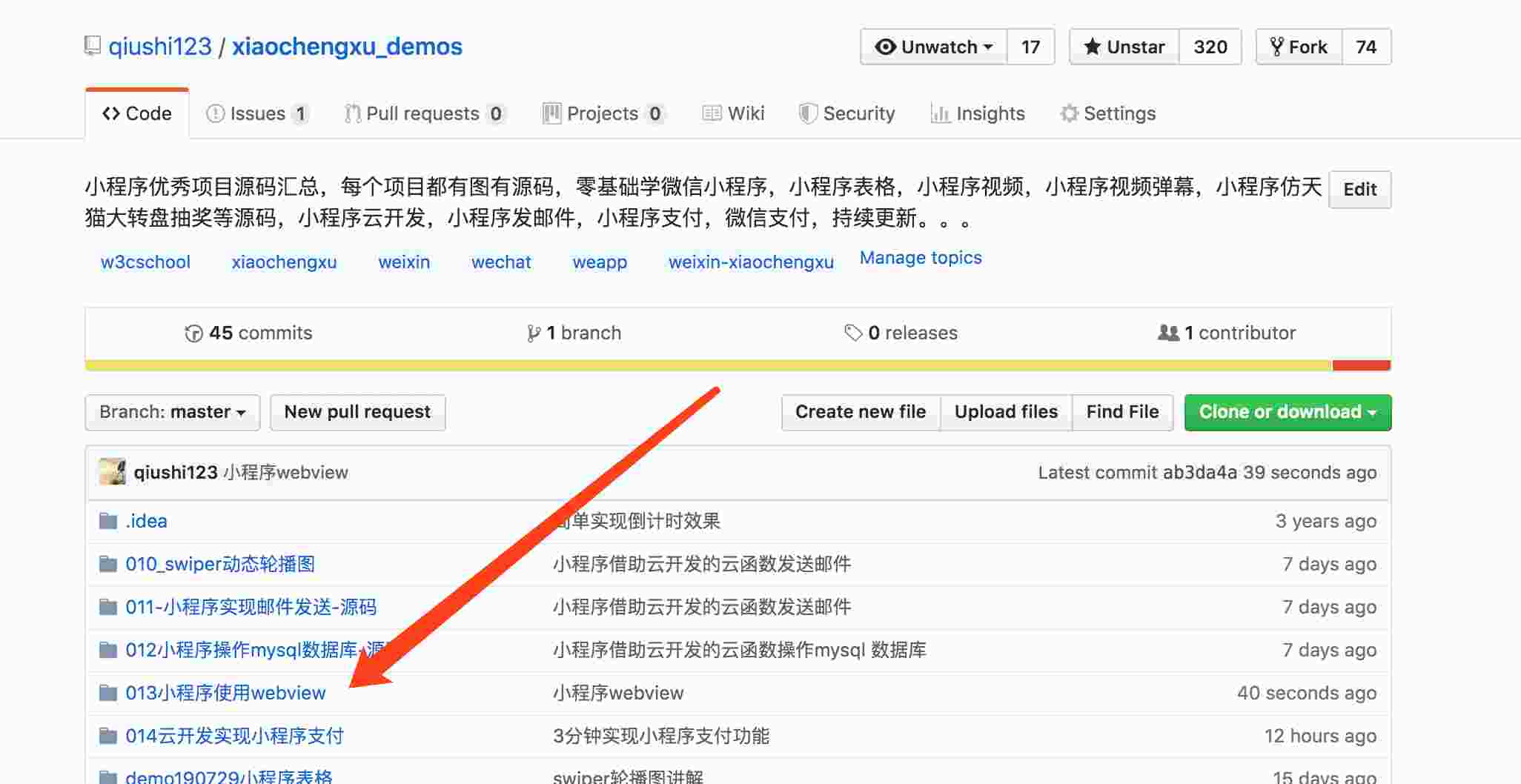Viewport: 1521px width, 784px height.
Task: Click the language breakdown color bar
Action: coord(738,365)
